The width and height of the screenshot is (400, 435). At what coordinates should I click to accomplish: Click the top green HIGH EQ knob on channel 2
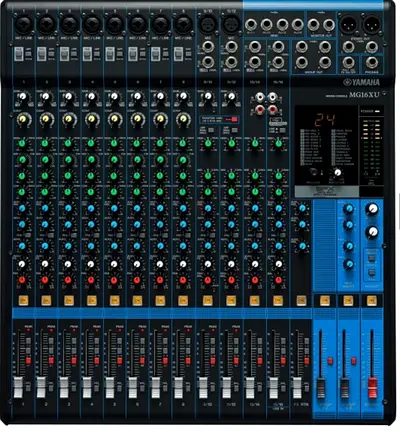tap(45, 144)
